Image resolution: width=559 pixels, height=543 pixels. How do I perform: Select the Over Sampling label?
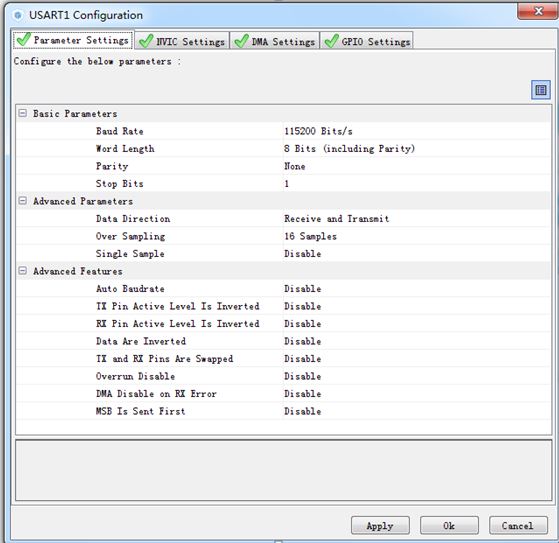130,236
